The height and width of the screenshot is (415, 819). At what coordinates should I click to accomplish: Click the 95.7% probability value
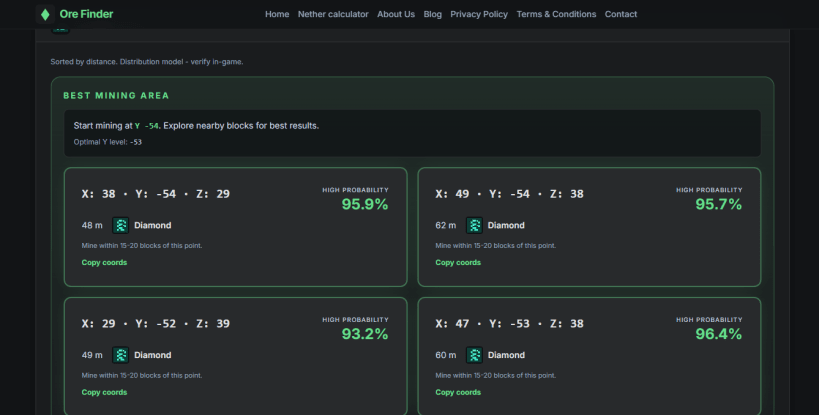[x=718, y=204]
